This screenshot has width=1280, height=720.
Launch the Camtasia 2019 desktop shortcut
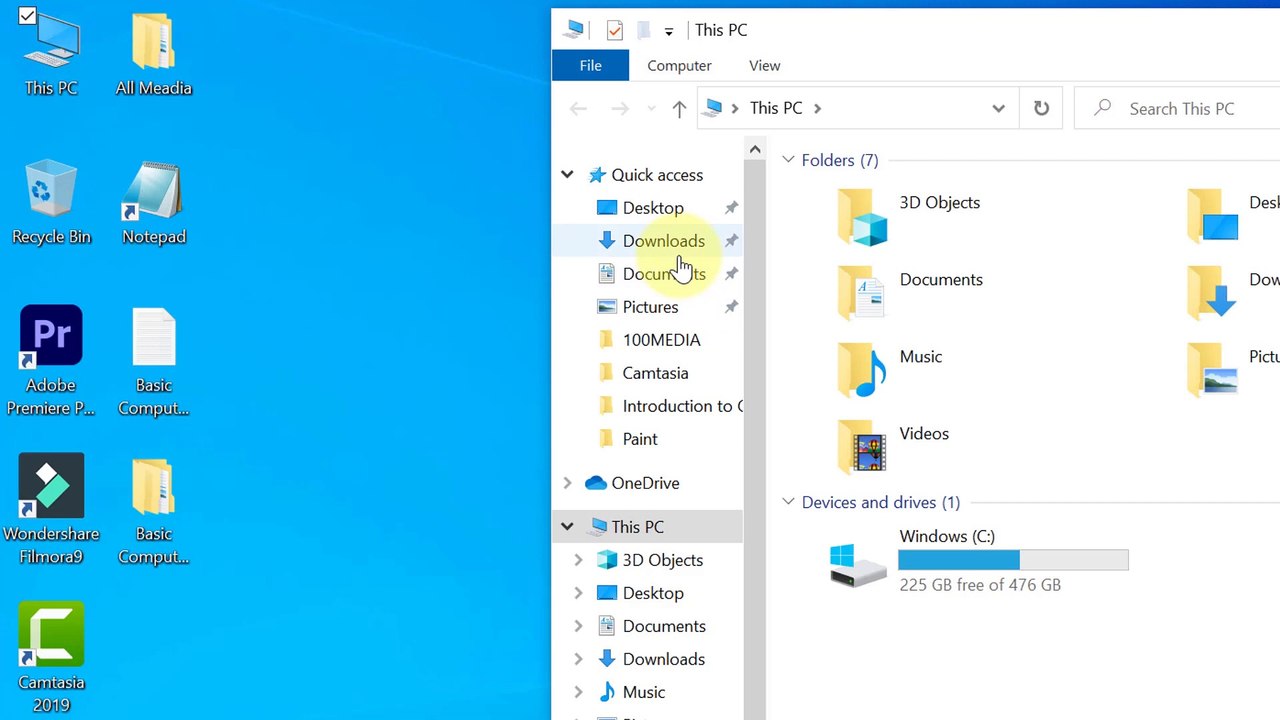click(x=51, y=658)
